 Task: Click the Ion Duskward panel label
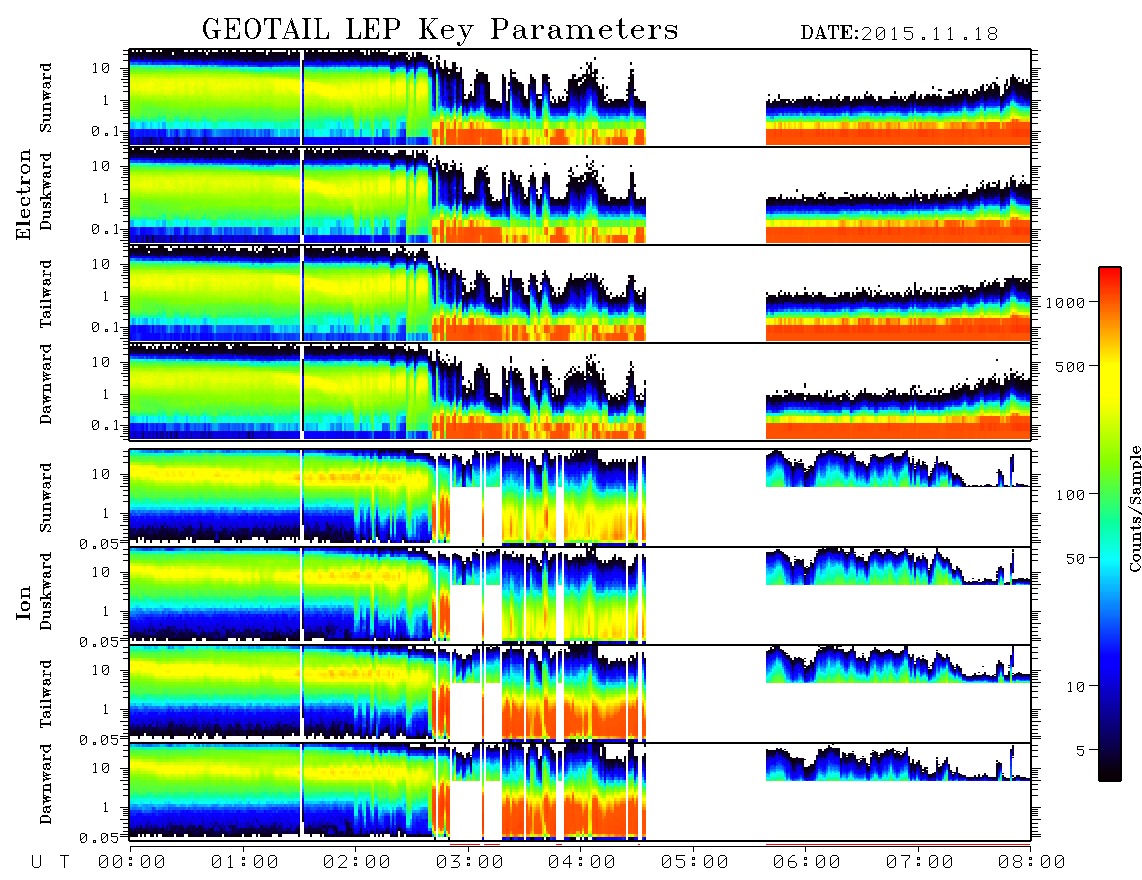(45, 591)
